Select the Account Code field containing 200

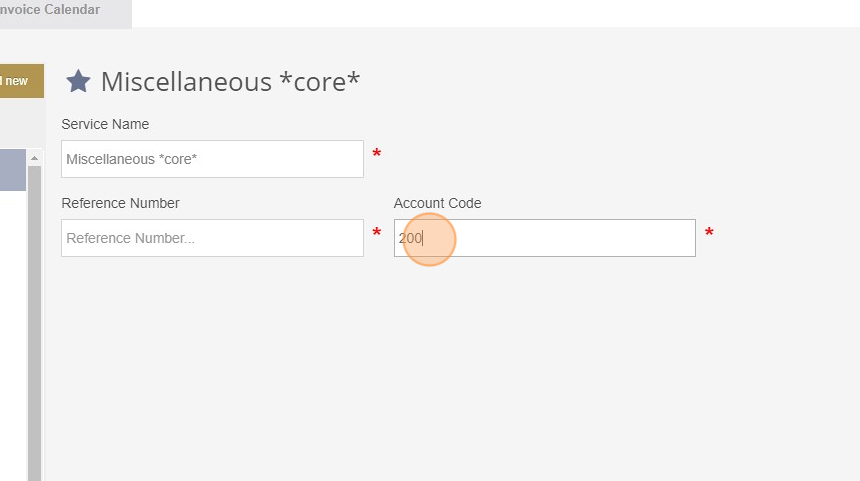[x=545, y=238]
